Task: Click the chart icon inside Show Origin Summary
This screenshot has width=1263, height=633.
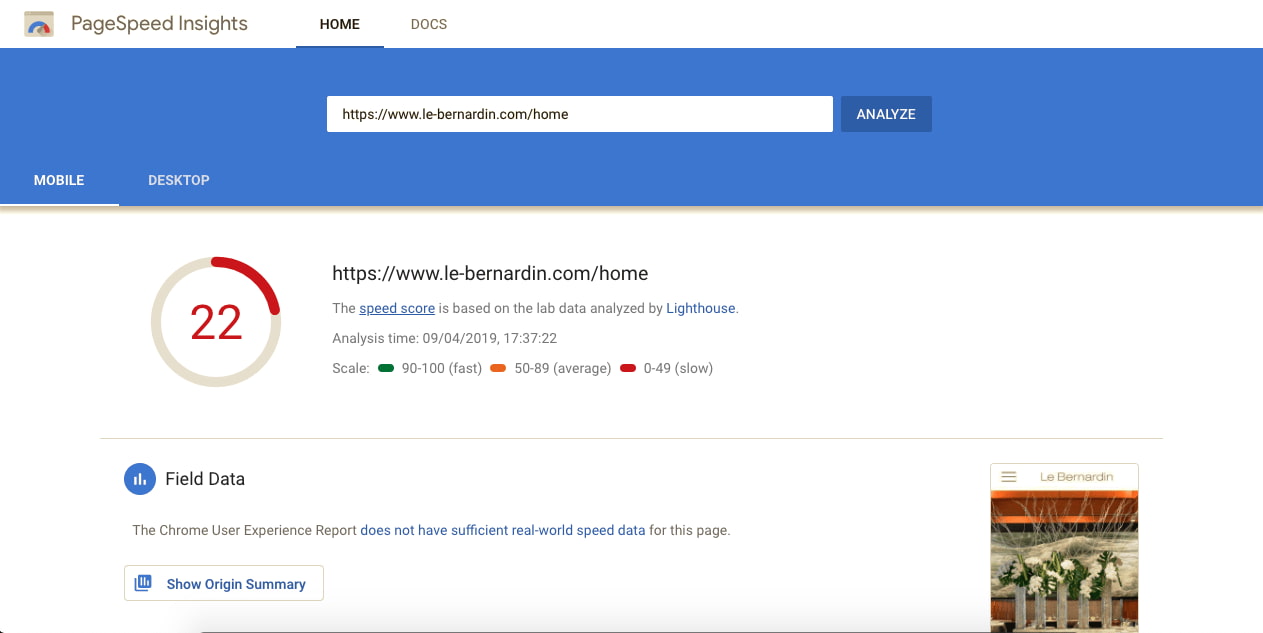Action: (143, 582)
